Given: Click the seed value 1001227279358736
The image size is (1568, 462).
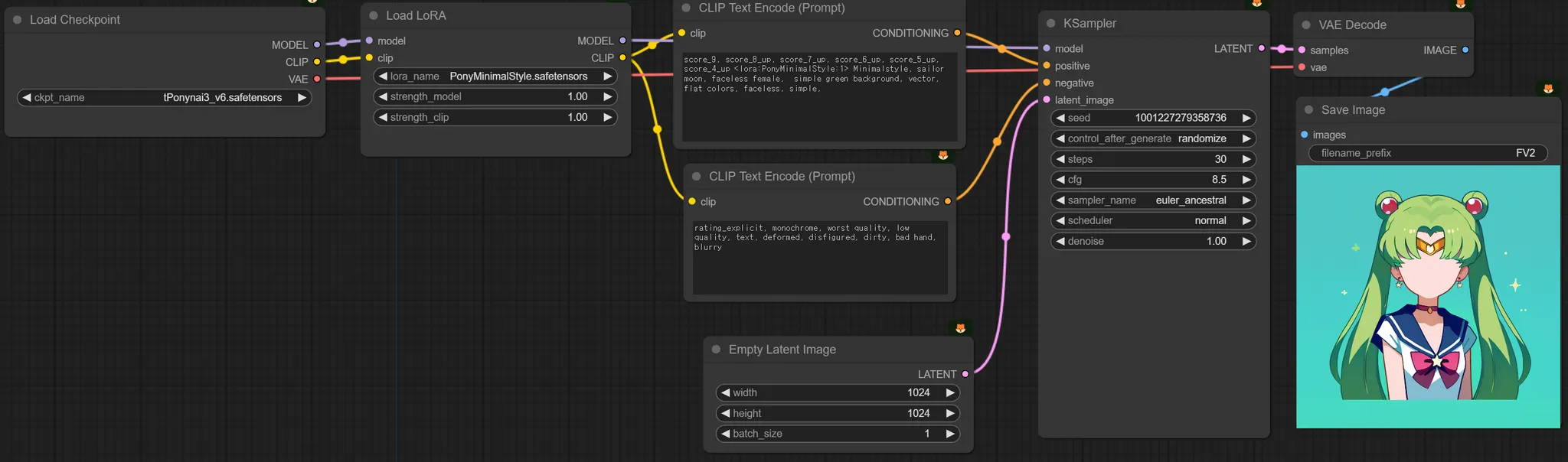Looking at the screenshot, I should point(1181,118).
